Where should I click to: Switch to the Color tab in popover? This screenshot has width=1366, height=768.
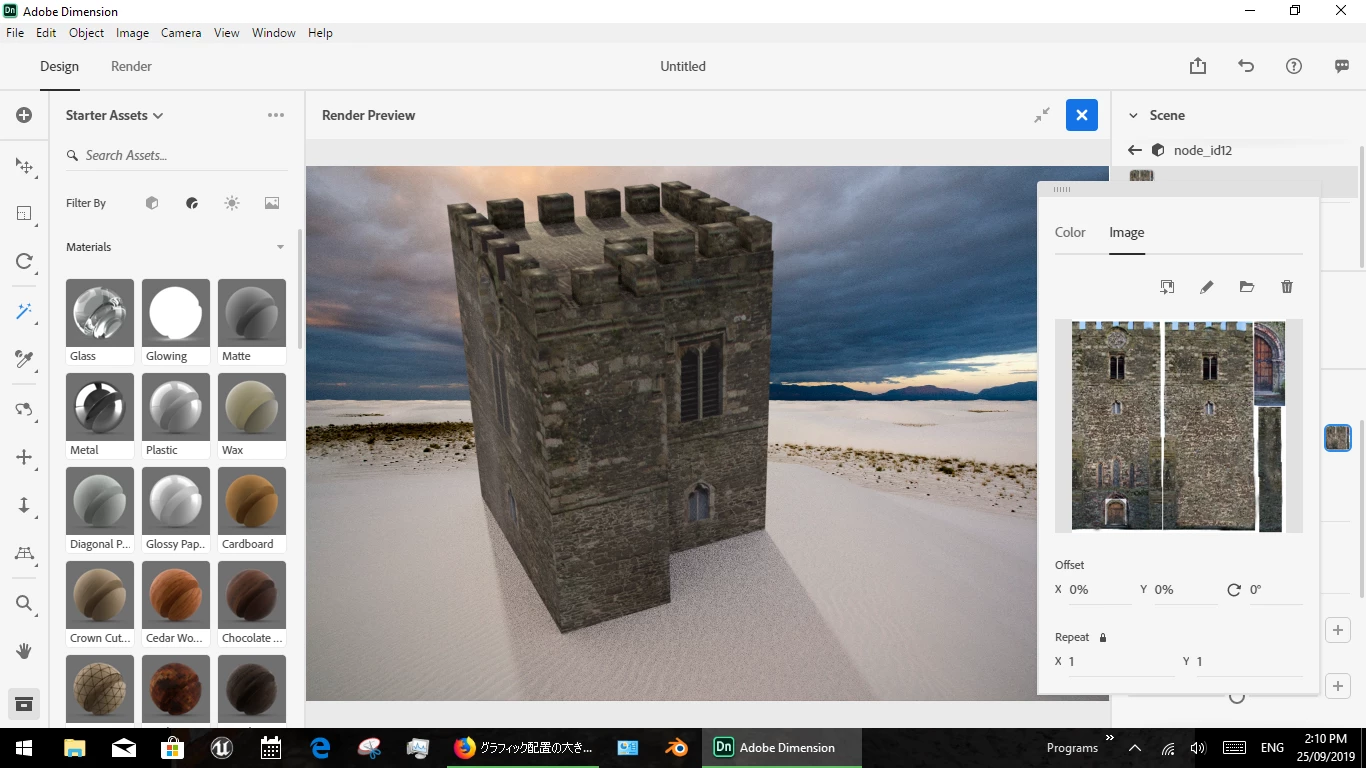click(x=1070, y=232)
